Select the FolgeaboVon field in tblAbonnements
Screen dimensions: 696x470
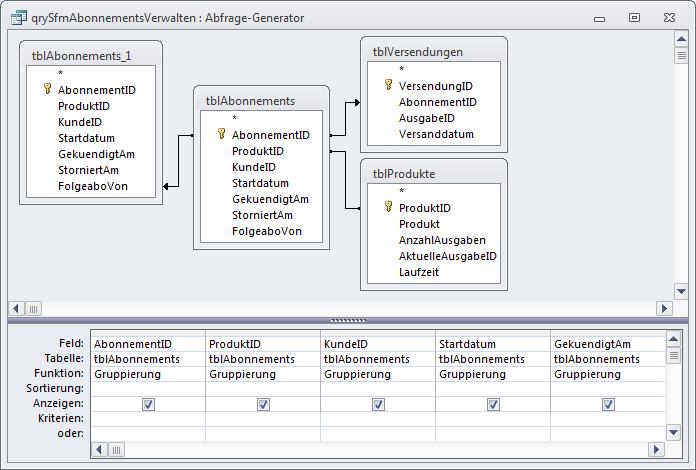(266, 231)
